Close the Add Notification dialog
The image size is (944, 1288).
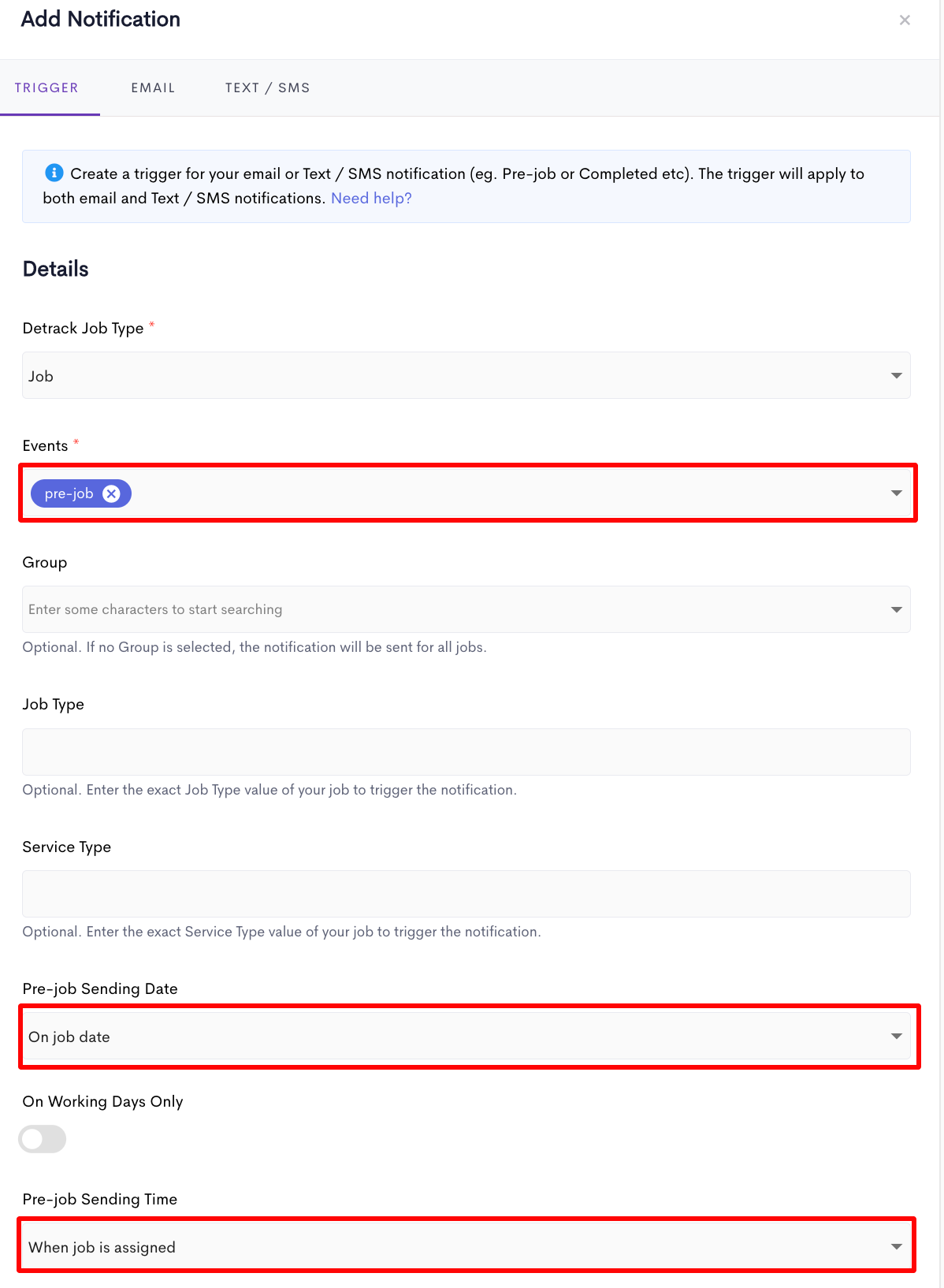(x=905, y=20)
